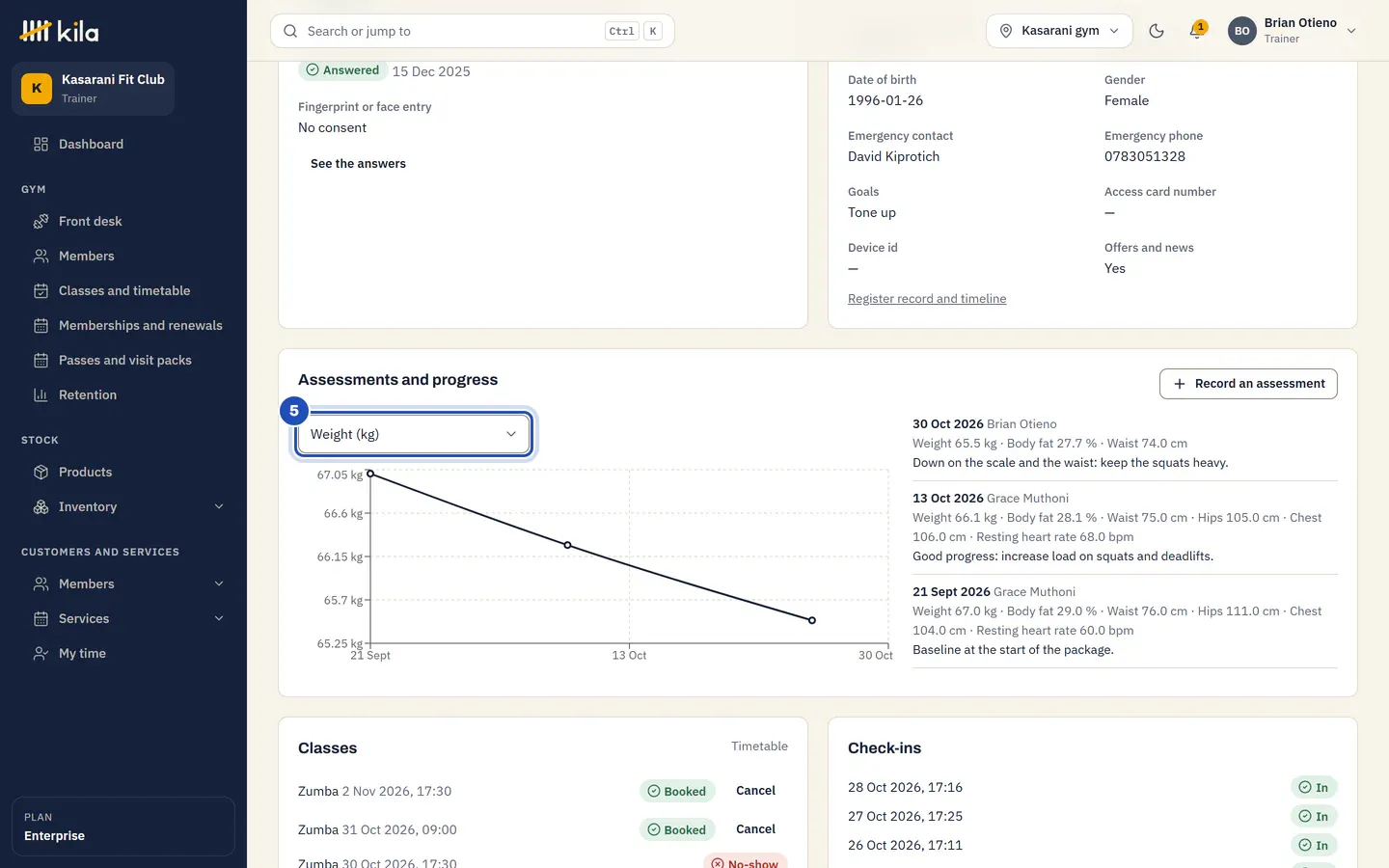Click Record an assessment button
Viewport: 1389px width, 868px height.
click(x=1248, y=384)
